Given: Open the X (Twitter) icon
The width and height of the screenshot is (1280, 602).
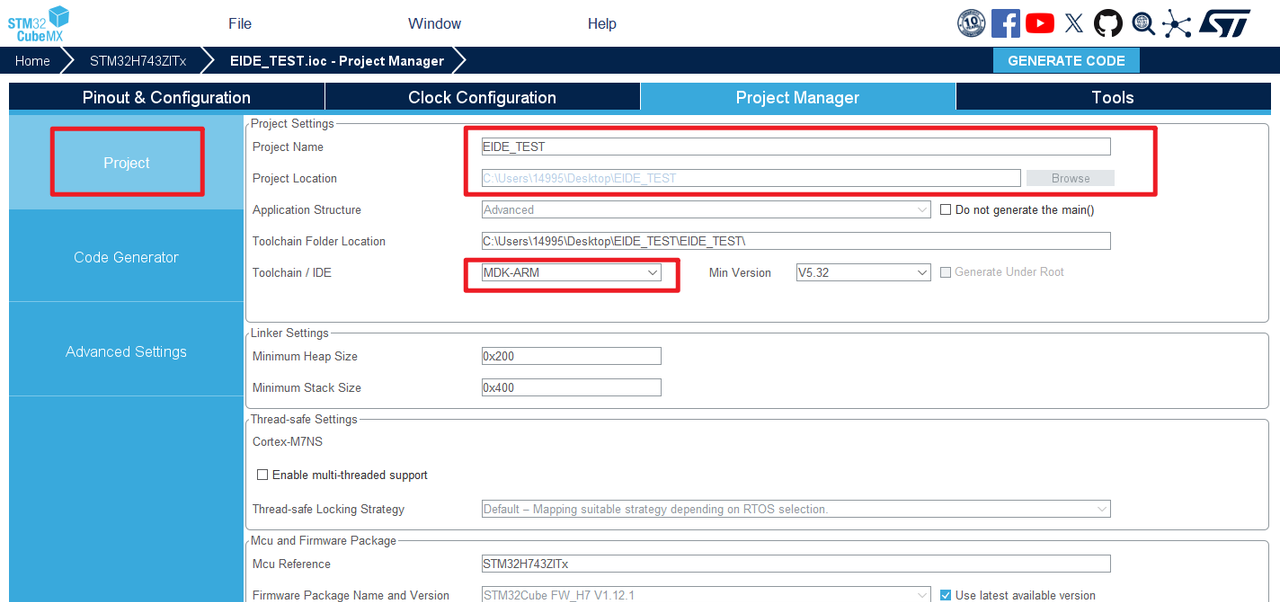Looking at the screenshot, I should 1074,23.
